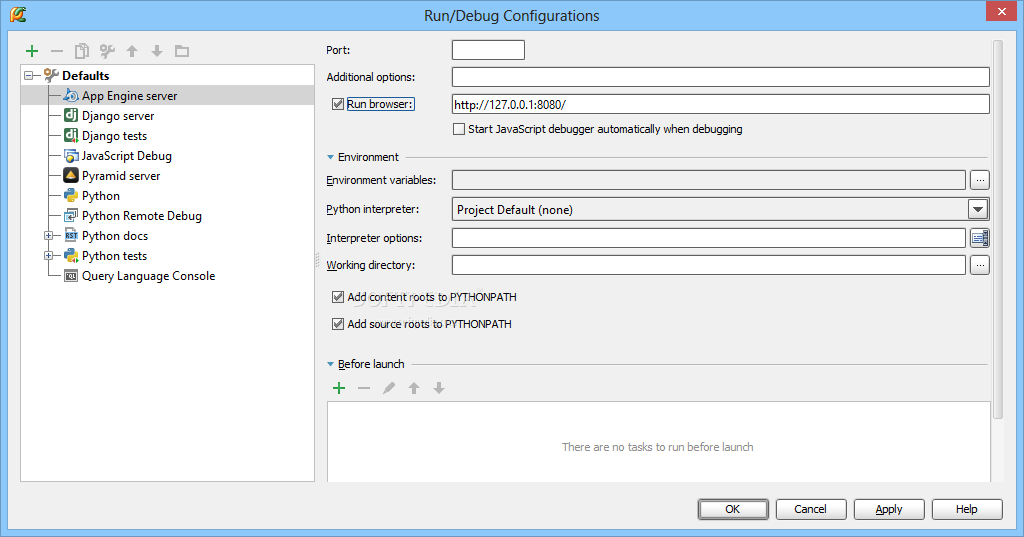Toggle Run browser checkbox
This screenshot has width=1024, height=537.
[338, 104]
